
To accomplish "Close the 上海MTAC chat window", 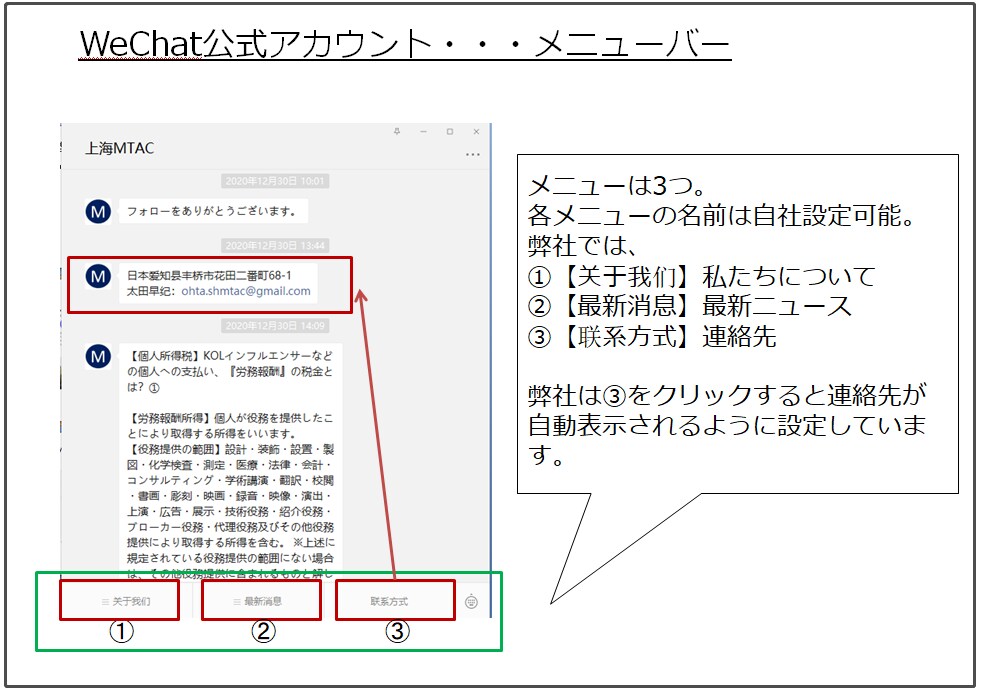I will pos(476,131).
